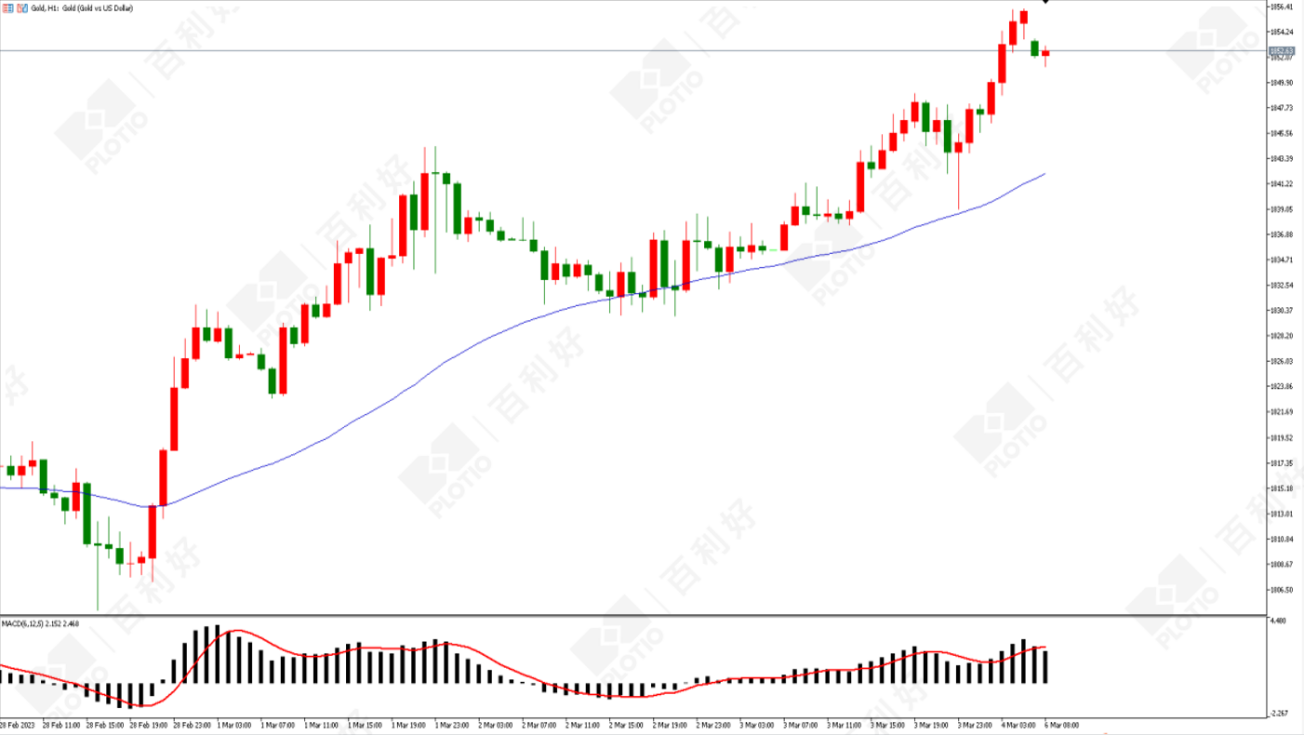The width and height of the screenshot is (1304, 735).
Task: Click the divider between chart and MACD
Action: click(632, 614)
